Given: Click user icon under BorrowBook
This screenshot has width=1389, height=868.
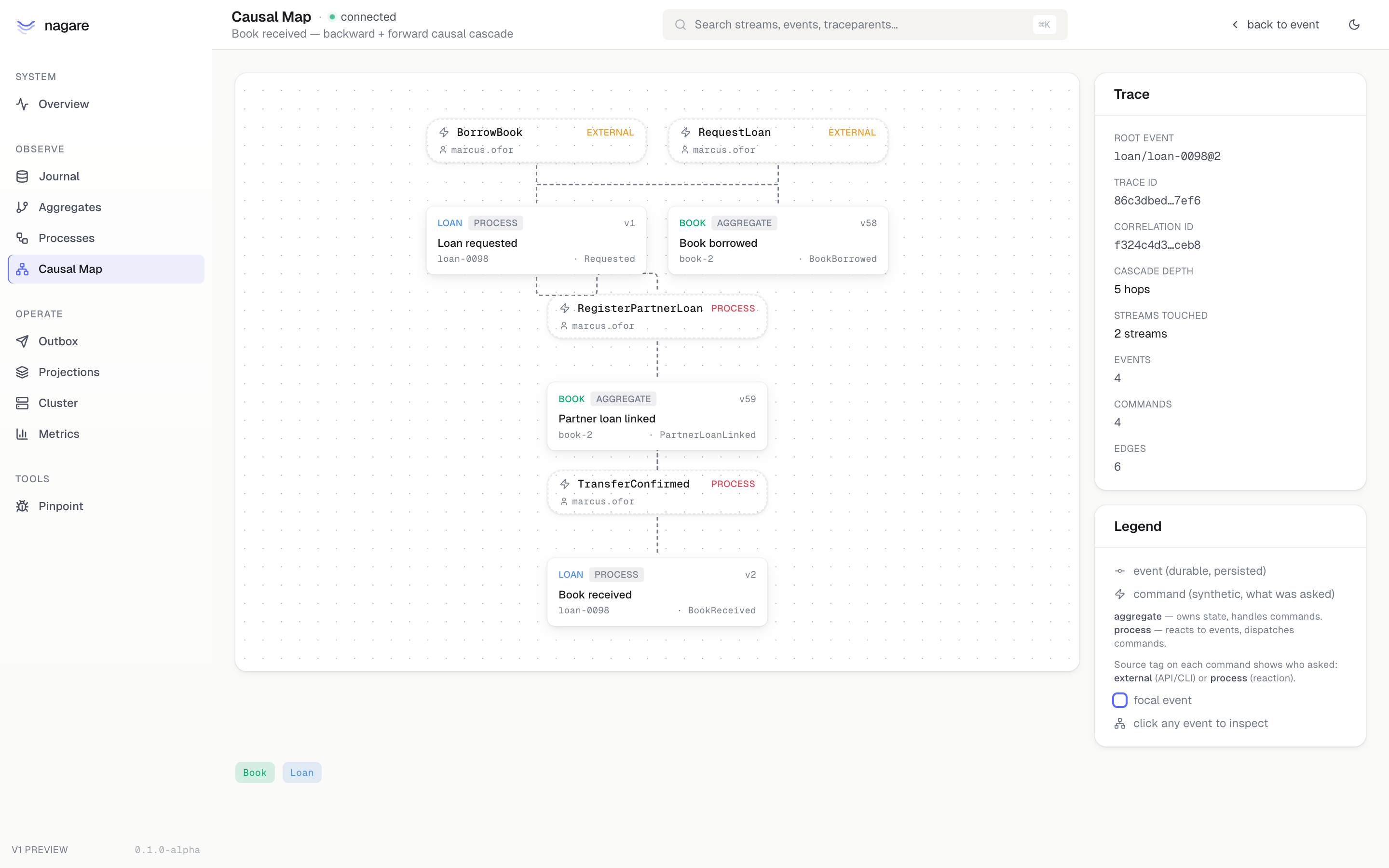Looking at the screenshot, I should [443, 150].
